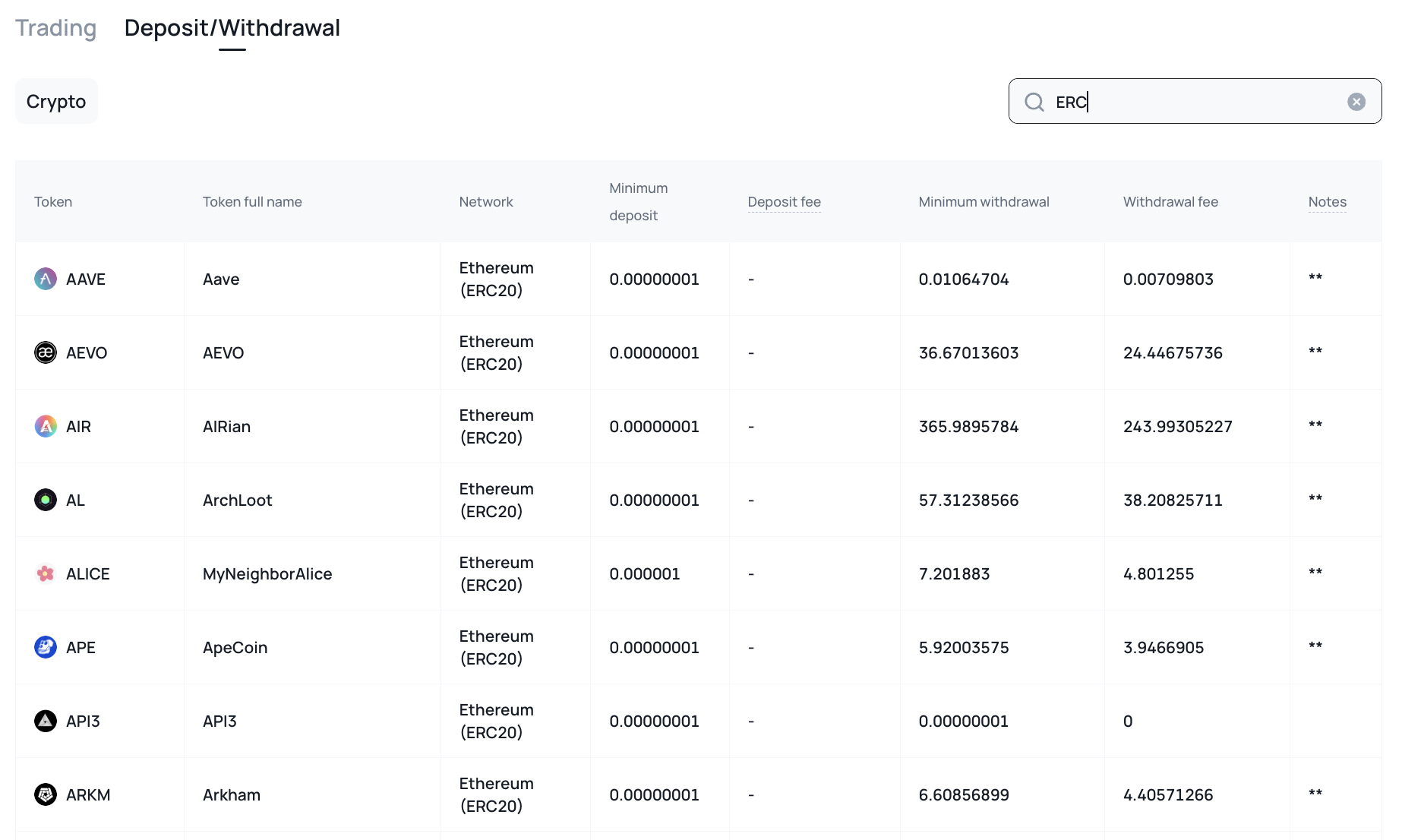Click the Deposit fee column header

(x=784, y=202)
